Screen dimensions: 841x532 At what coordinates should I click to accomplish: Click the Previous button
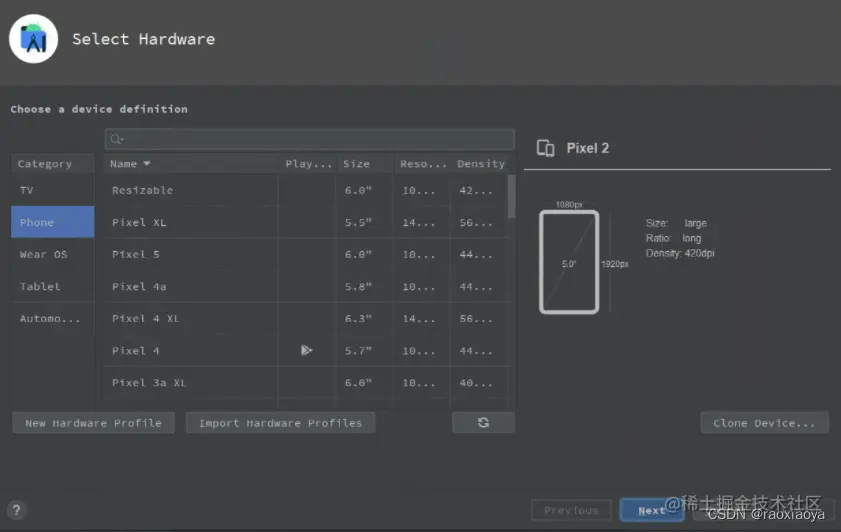coord(571,510)
